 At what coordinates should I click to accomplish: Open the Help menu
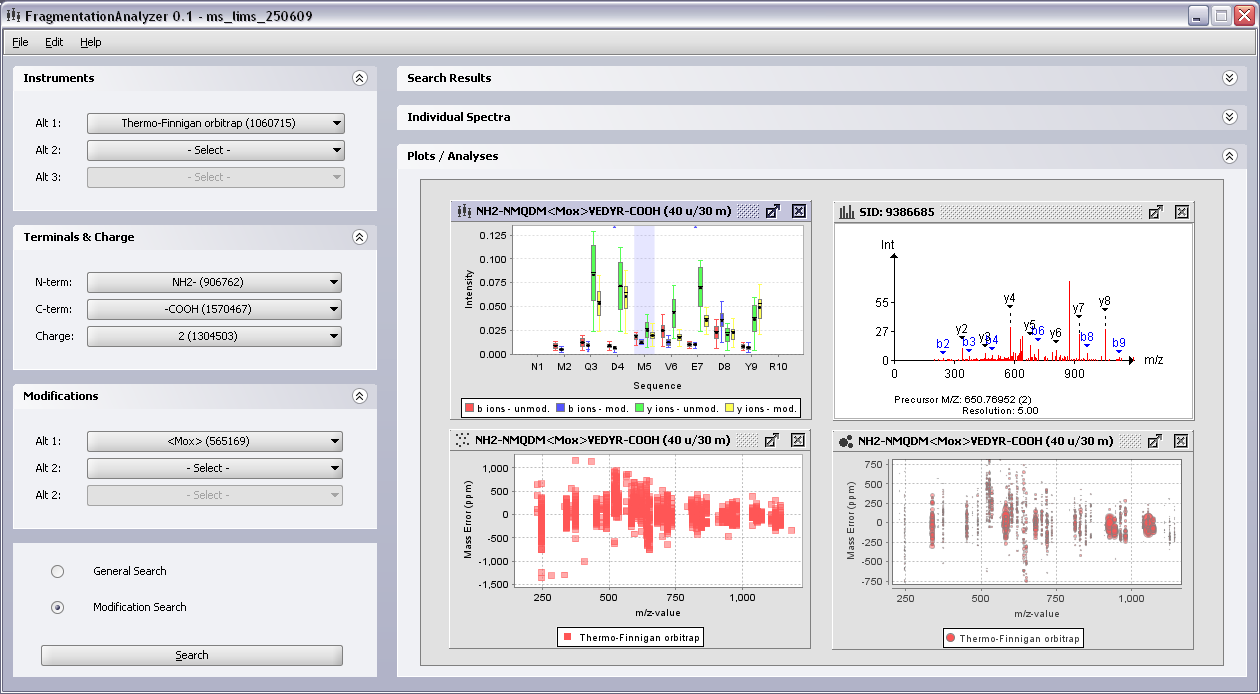click(90, 42)
